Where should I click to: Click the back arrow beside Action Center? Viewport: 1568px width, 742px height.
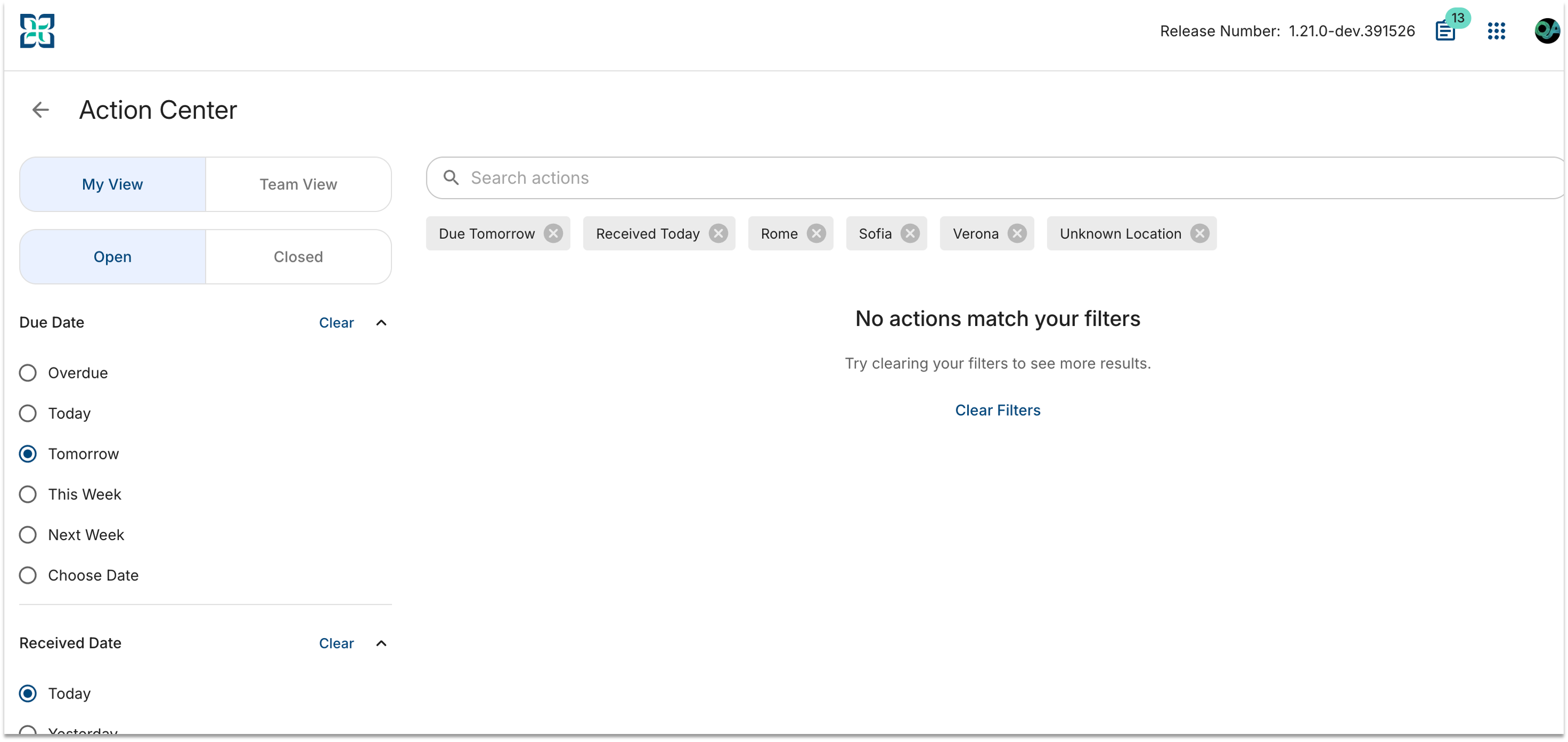pos(40,110)
